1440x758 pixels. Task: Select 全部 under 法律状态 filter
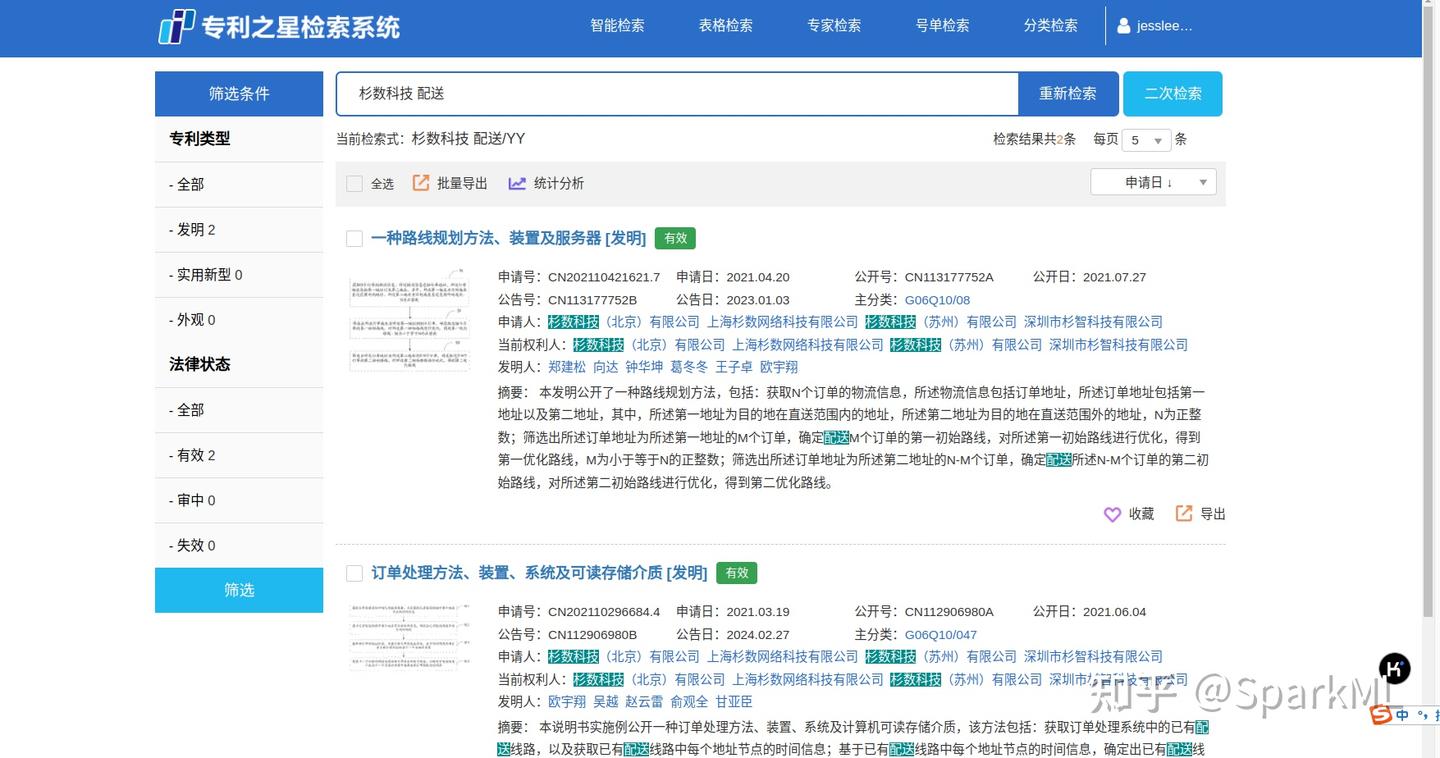click(239, 410)
